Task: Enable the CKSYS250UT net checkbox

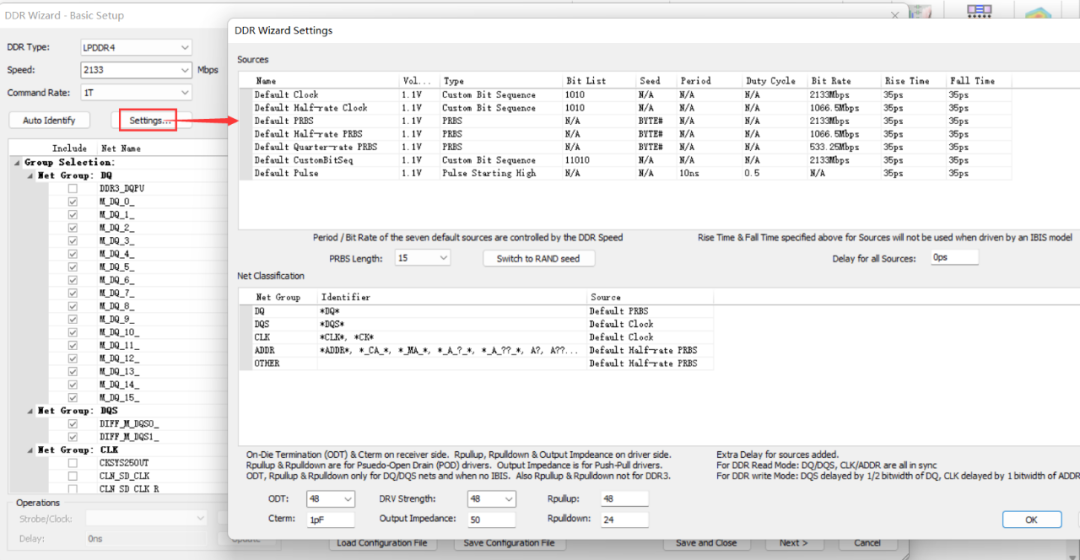Action: point(72,463)
